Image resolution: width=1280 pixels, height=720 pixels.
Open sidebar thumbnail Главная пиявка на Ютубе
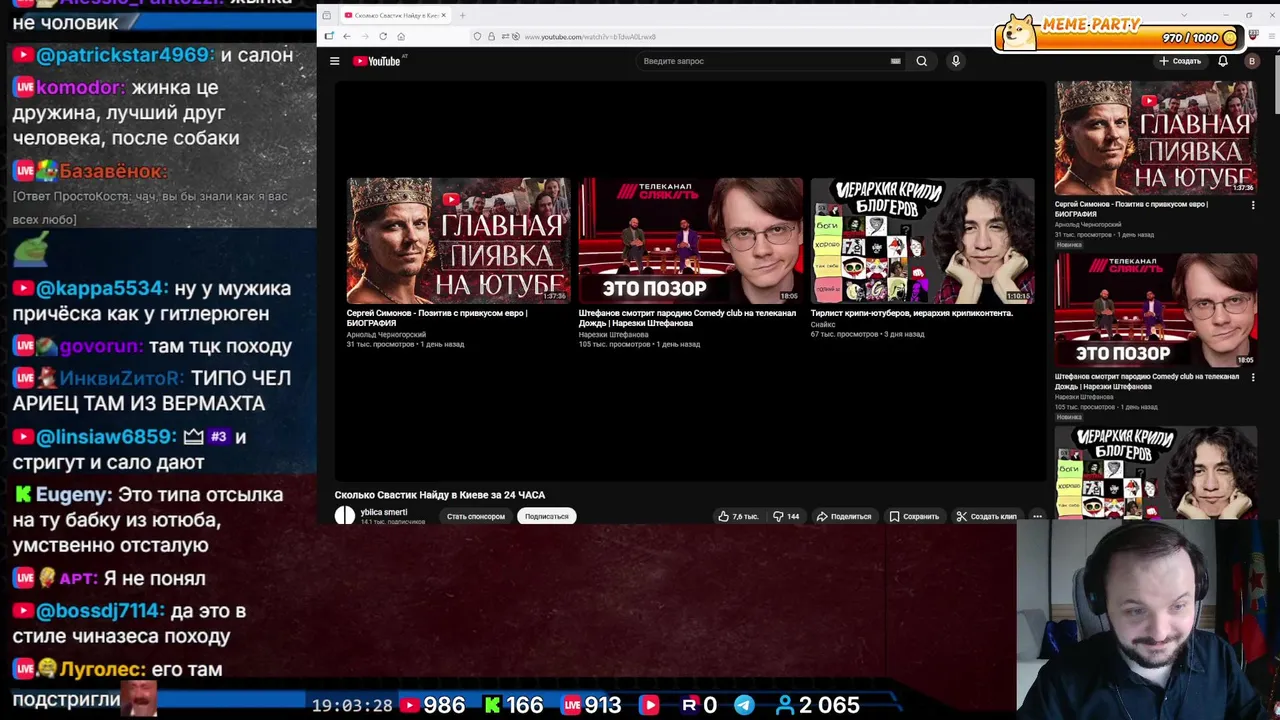pos(1156,138)
